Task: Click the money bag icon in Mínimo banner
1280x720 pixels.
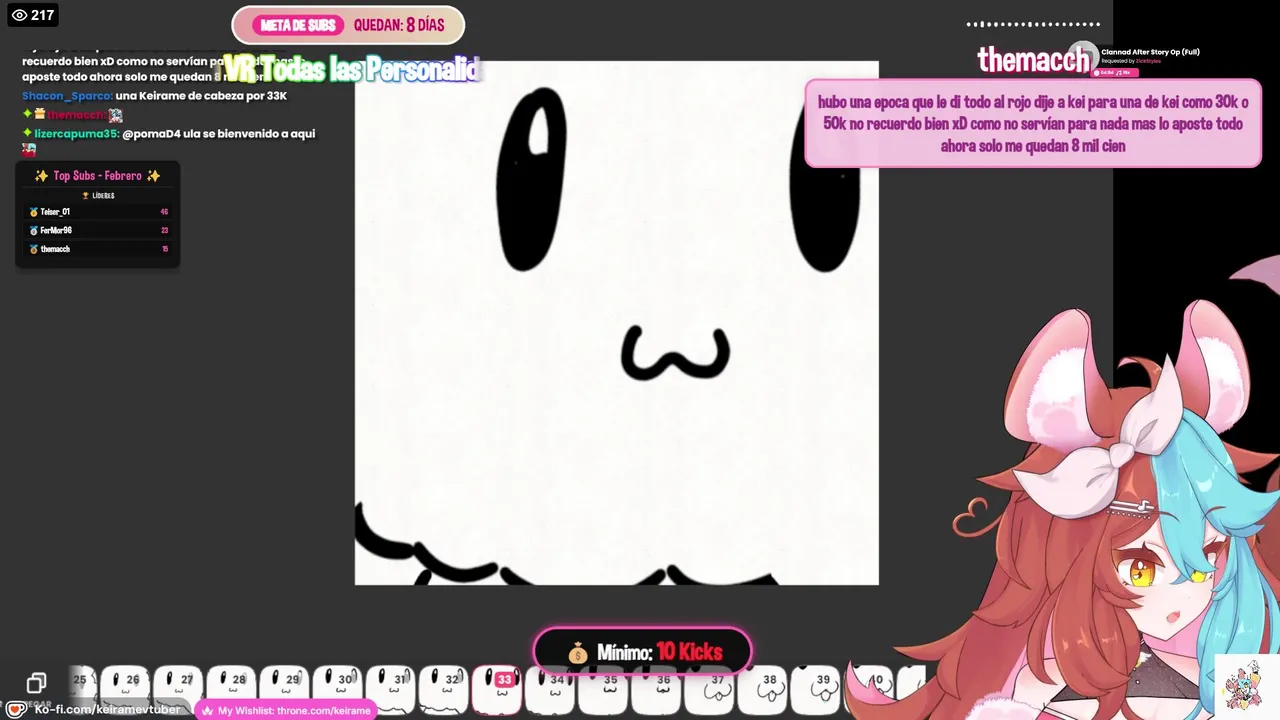Action: click(578, 653)
